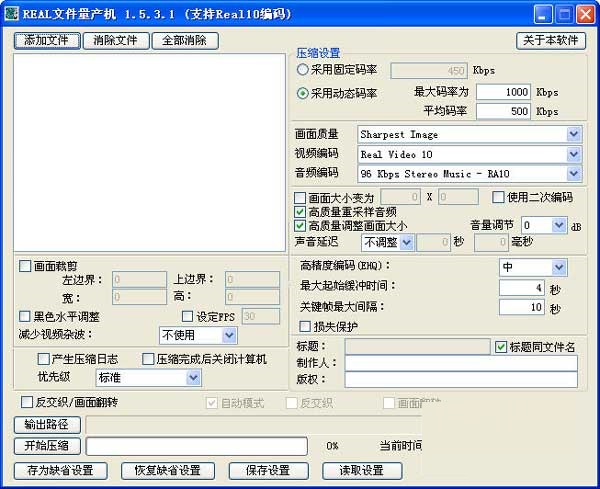Viewport: 600px width, 489px height.
Task: Click the empty file list area
Action: click(150, 153)
